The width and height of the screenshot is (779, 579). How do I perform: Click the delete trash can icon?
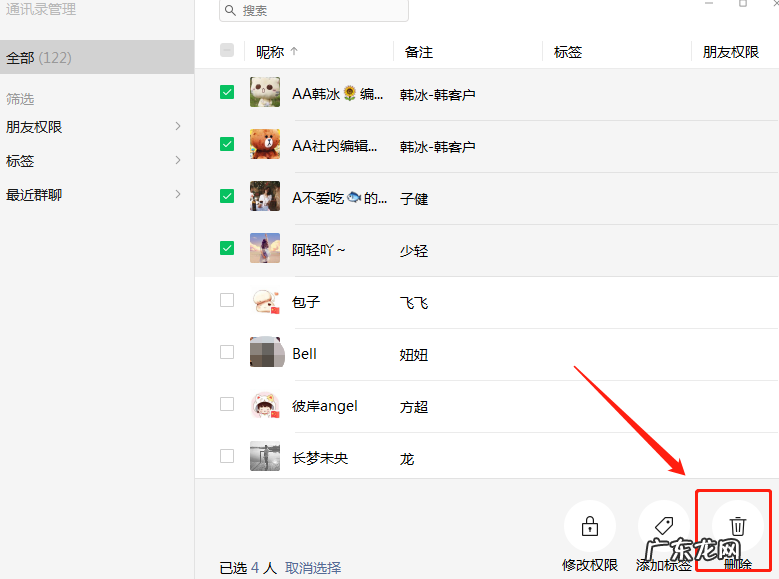738,526
